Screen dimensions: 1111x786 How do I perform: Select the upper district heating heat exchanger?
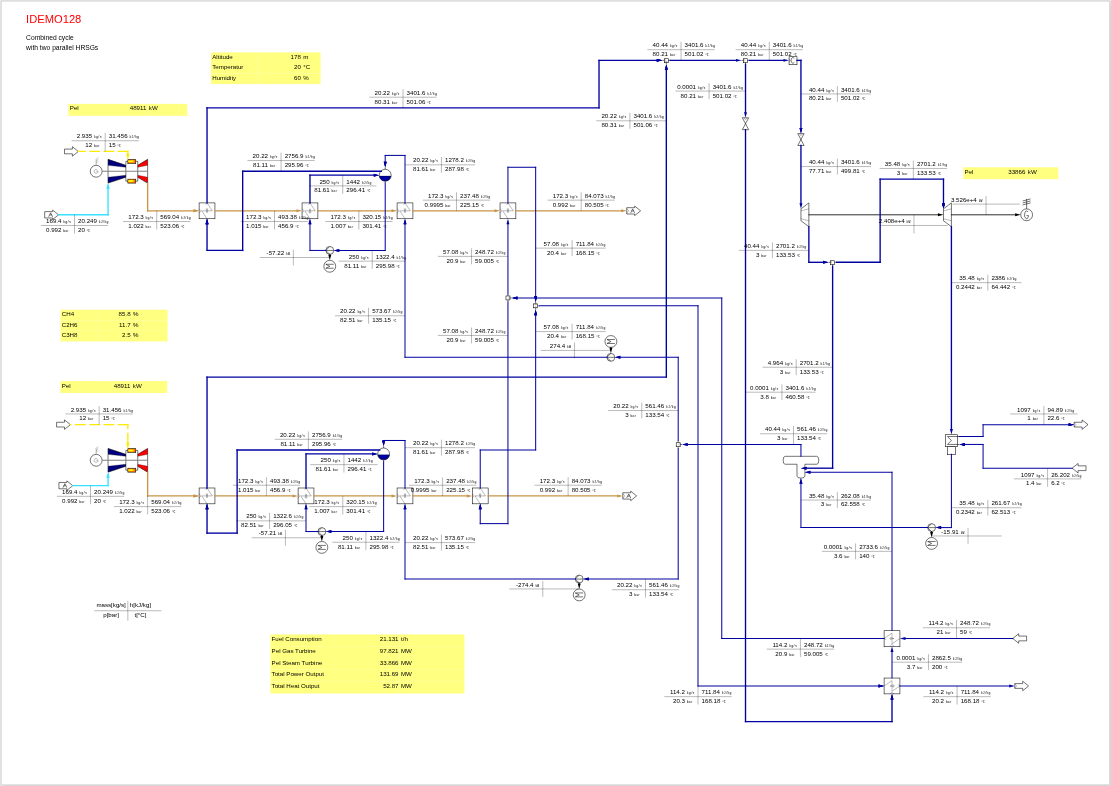click(892, 638)
